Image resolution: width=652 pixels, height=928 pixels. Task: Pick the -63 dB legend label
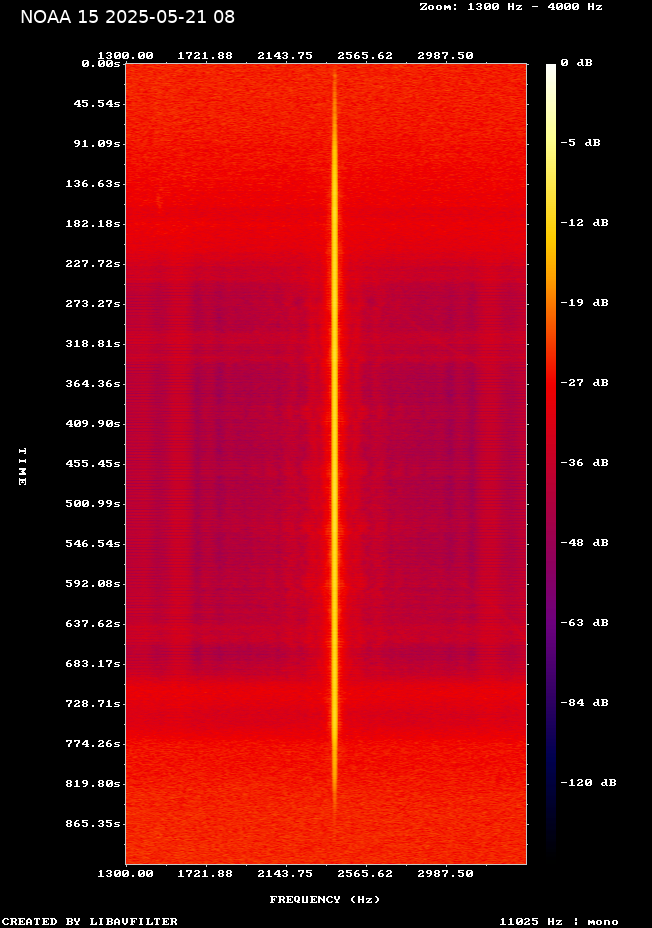tap(585, 622)
